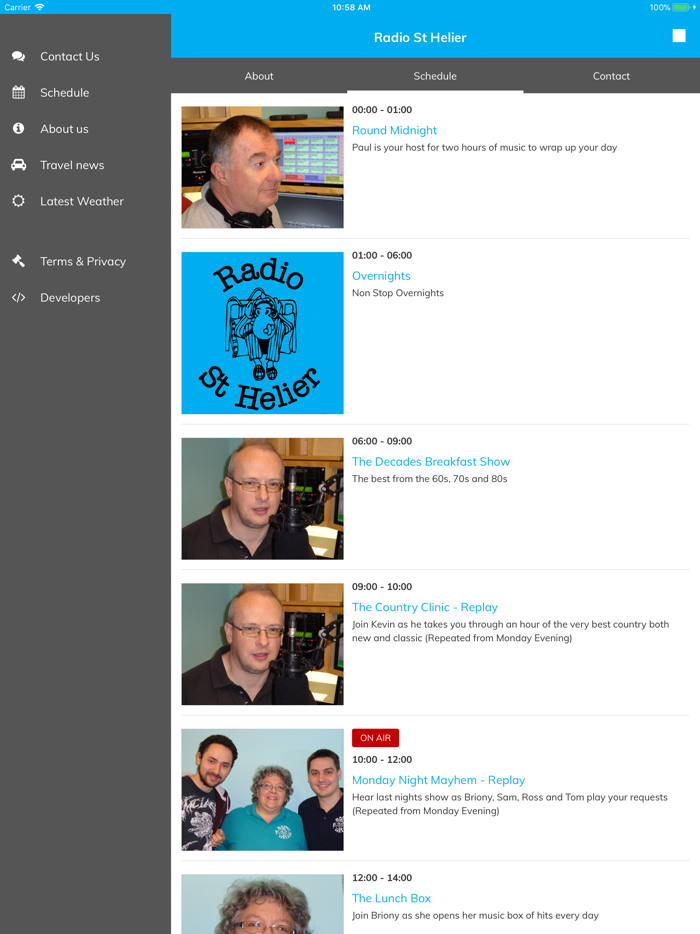The image size is (700, 934).
Task: Click the Radio St Helier logo thumbnail
Action: (x=263, y=333)
